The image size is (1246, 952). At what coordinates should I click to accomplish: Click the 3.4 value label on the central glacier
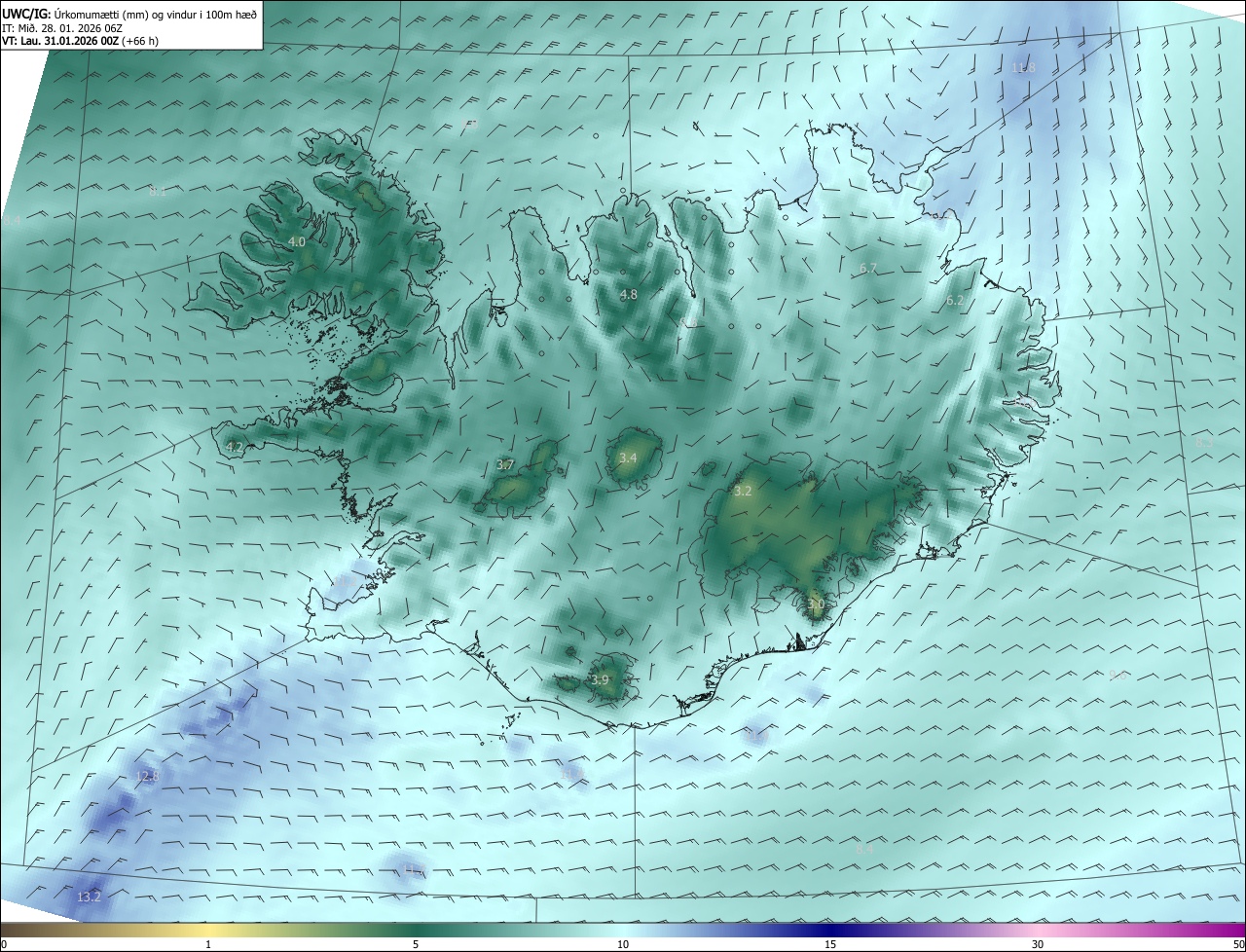628,458
